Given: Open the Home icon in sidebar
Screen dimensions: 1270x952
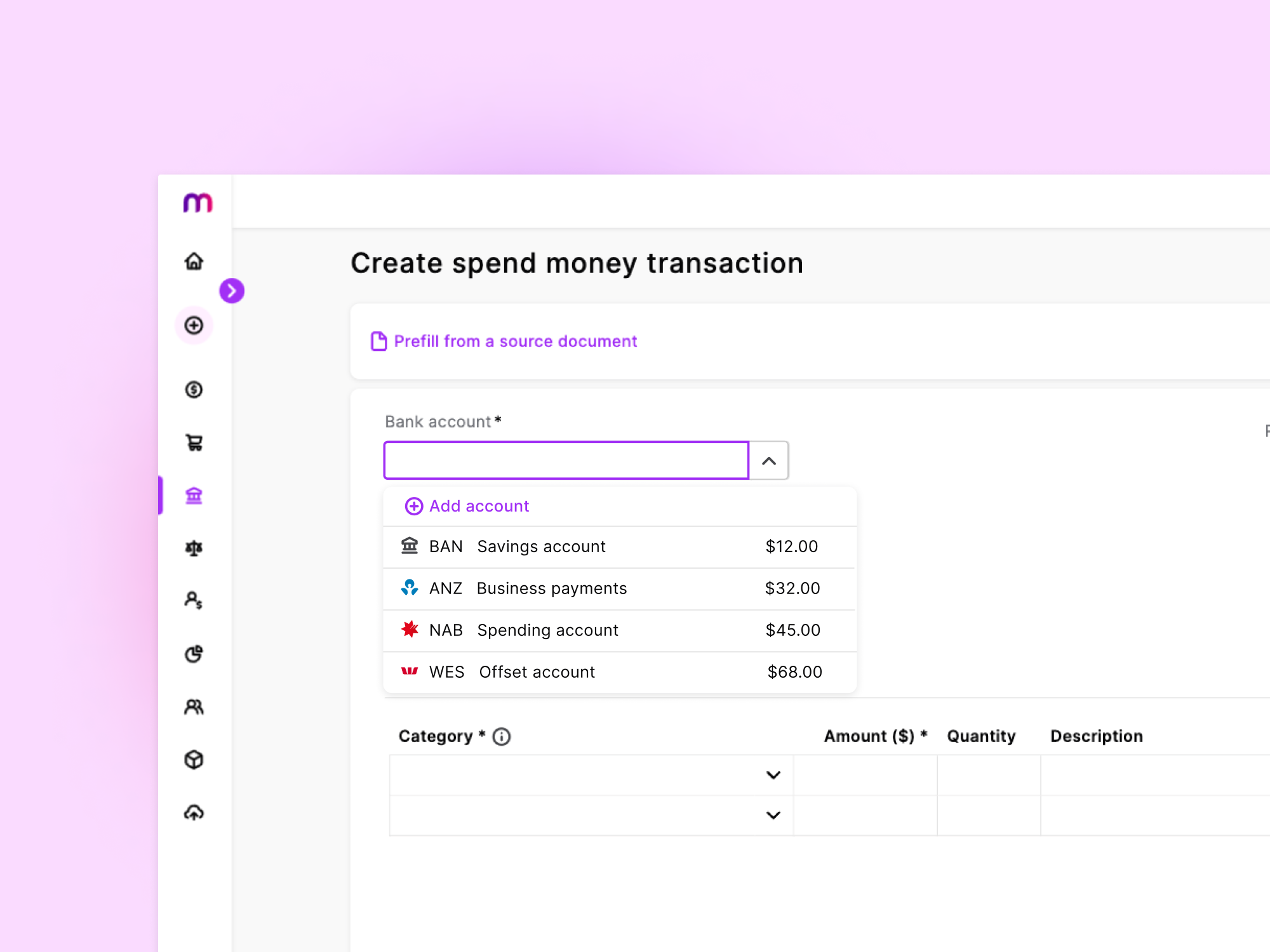Looking at the screenshot, I should (194, 261).
